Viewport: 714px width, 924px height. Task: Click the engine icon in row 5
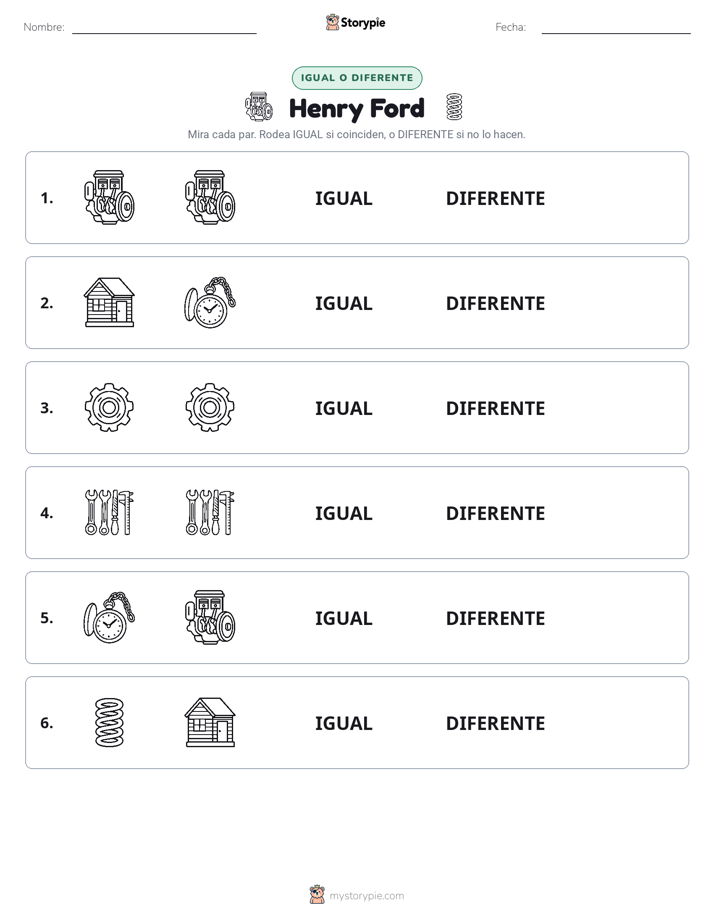[x=210, y=617]
